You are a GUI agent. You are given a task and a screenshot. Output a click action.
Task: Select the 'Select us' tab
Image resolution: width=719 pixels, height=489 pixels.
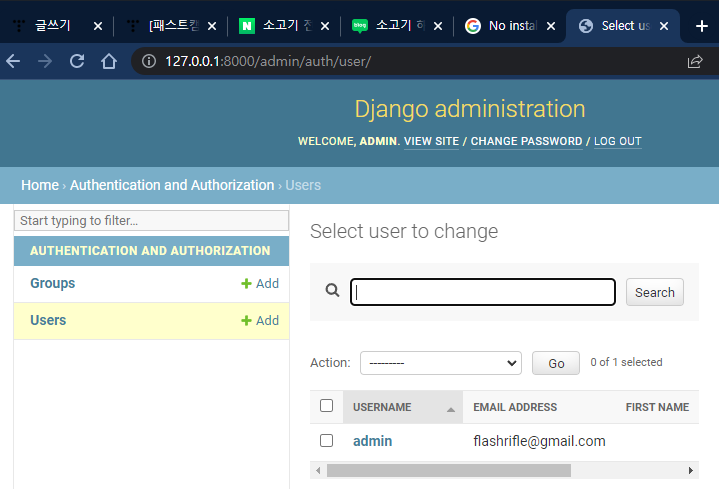click(x=625, y=26)
